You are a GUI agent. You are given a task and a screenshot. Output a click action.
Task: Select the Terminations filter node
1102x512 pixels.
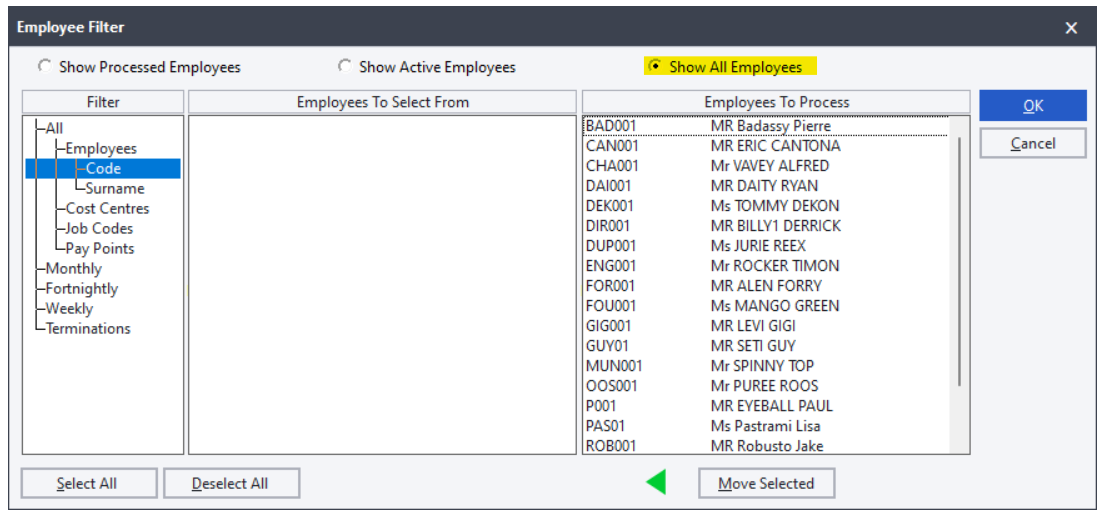[88, 328]
